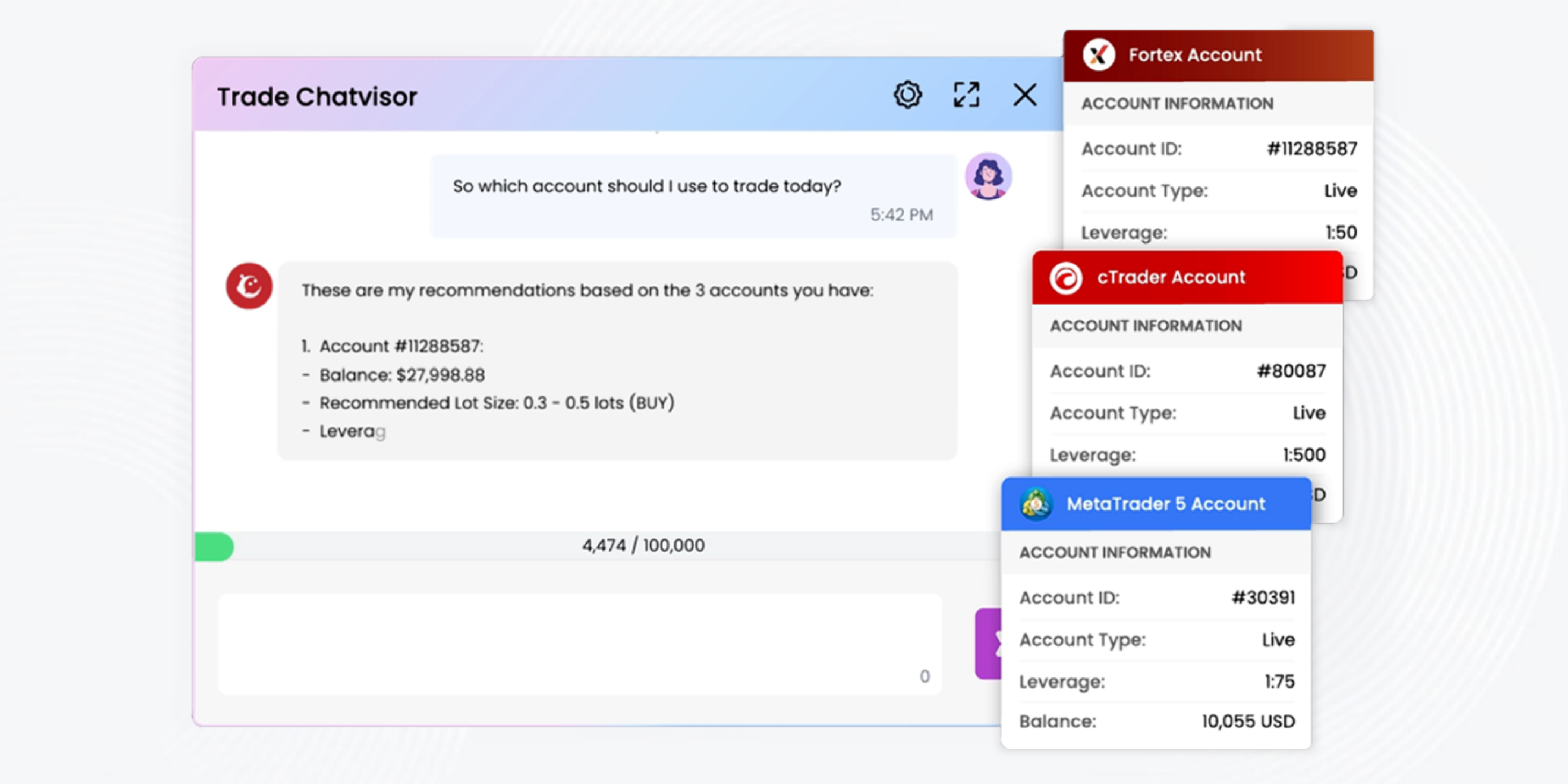1568x784 pixels.
Task: Focus the chat message input box
Action: (579, 643)
